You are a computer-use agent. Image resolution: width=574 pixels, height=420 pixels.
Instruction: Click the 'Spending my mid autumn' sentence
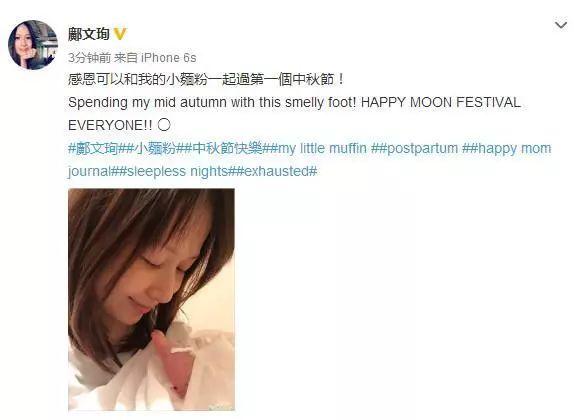[294, 103]
